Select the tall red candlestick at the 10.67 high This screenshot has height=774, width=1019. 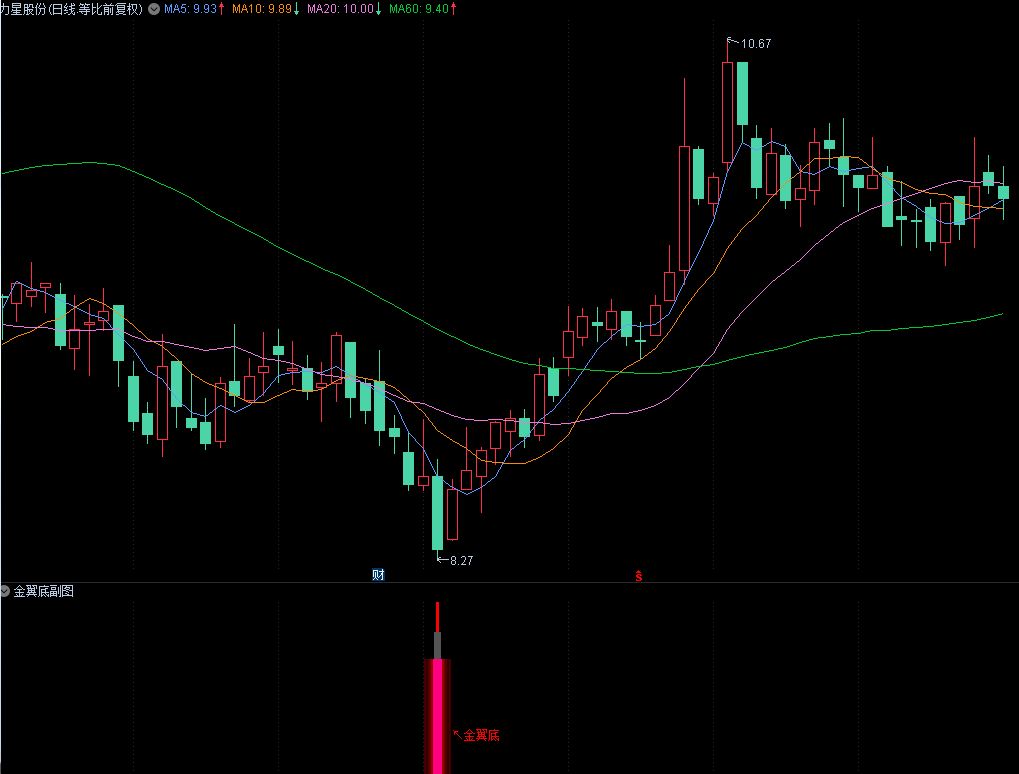coord(727,110)
